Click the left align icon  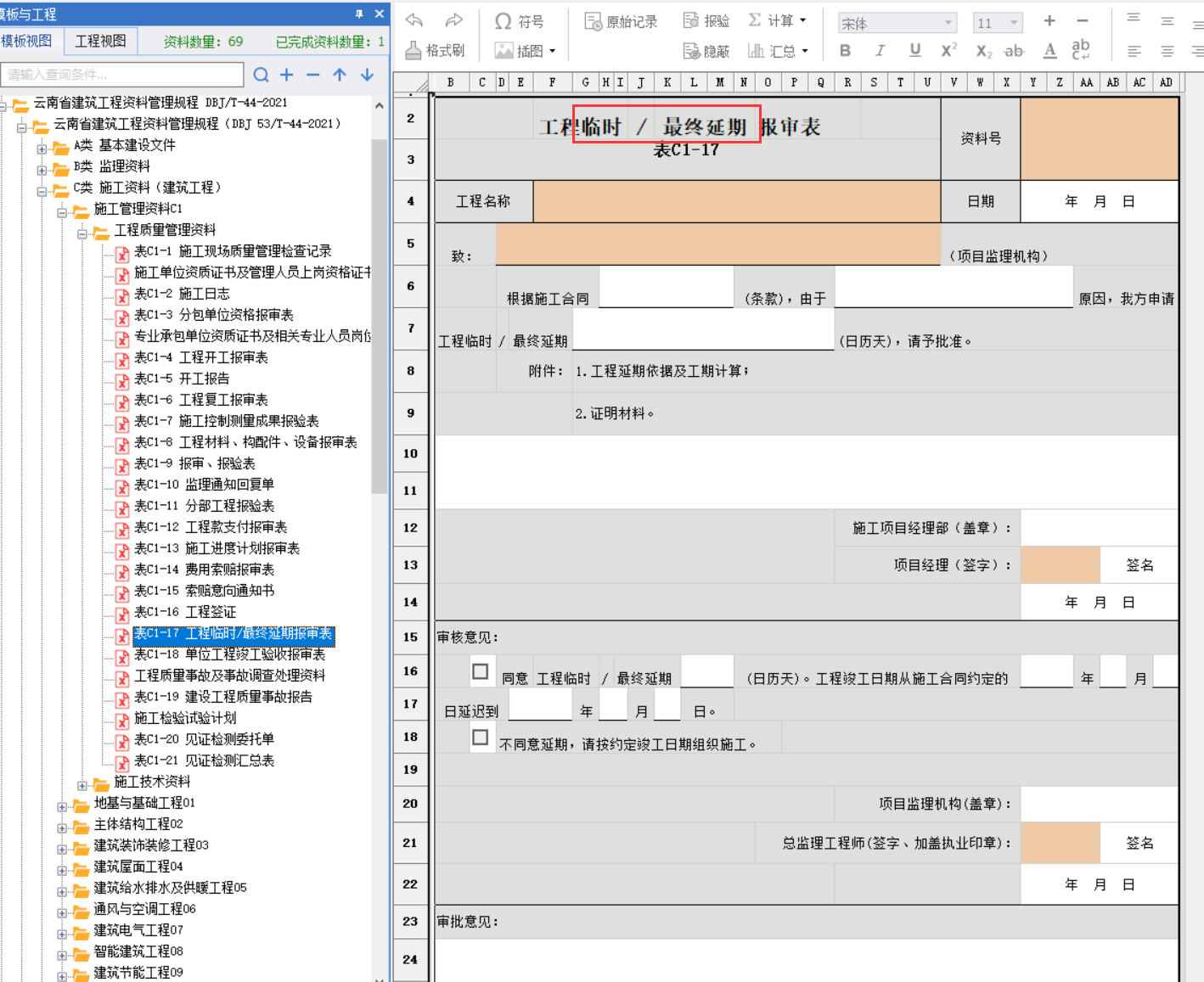point(1134,52)
